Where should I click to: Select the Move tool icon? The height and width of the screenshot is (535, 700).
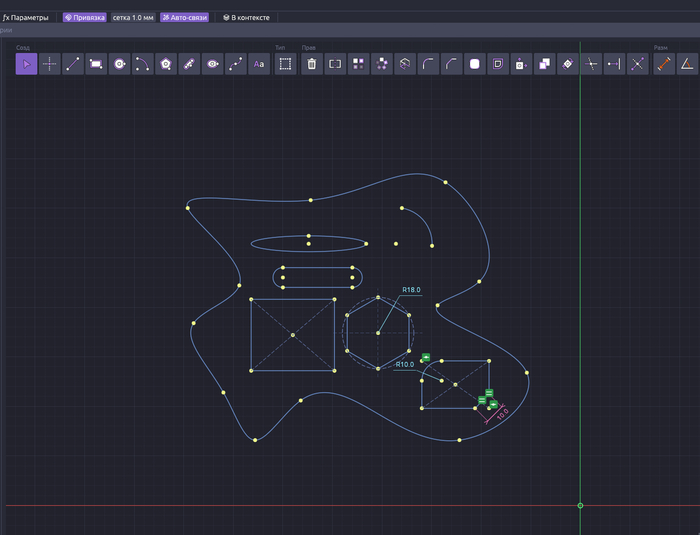point(521,64)
